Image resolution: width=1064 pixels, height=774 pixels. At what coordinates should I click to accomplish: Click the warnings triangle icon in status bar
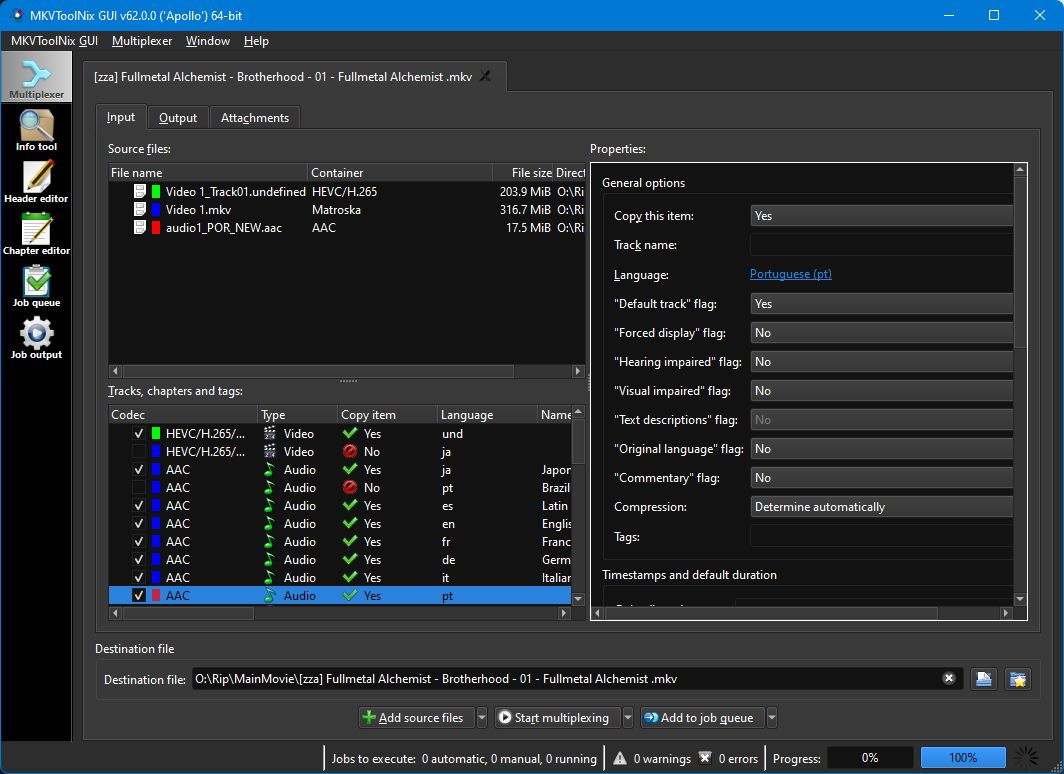(620, 758)
